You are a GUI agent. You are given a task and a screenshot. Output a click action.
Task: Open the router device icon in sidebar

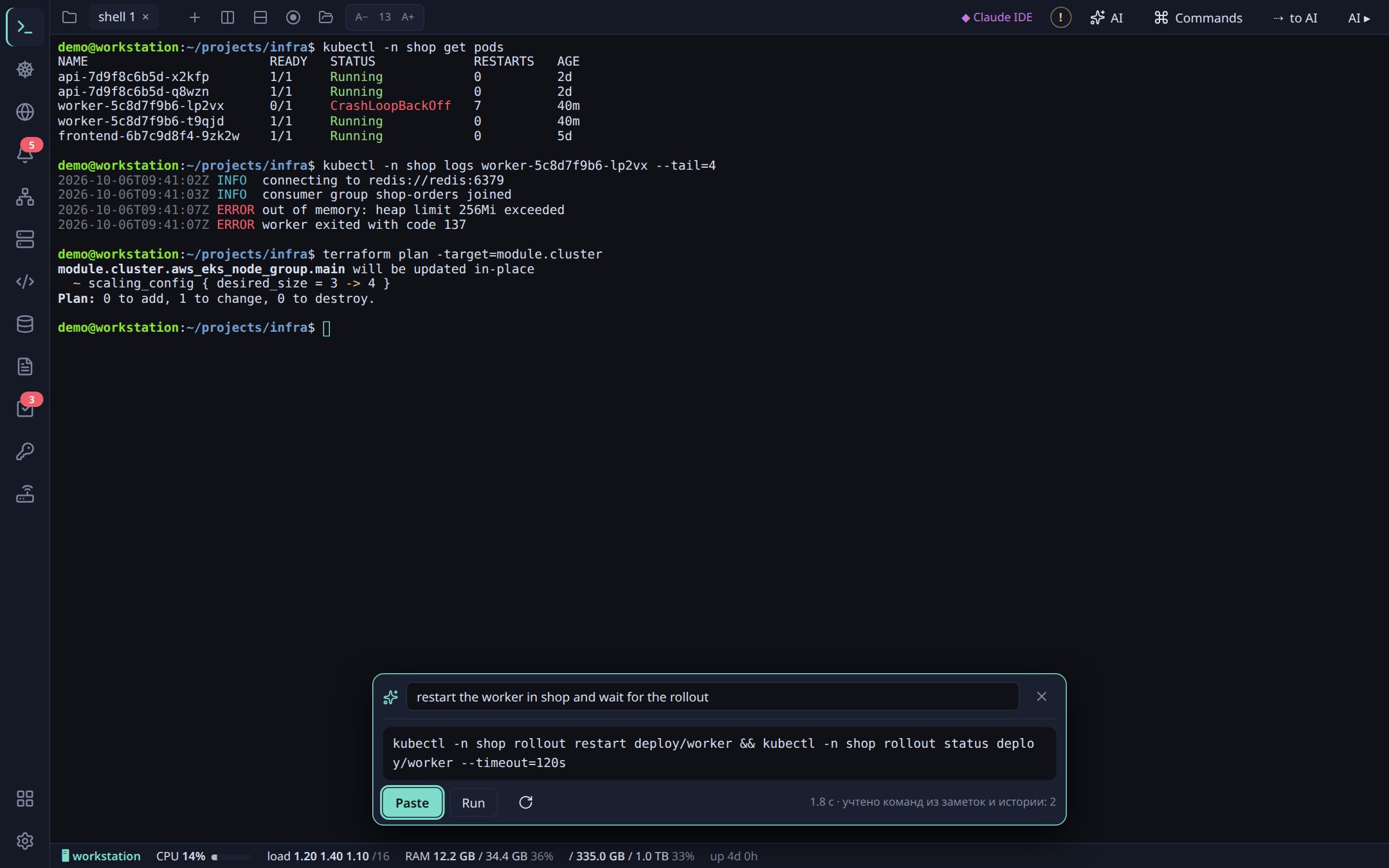point(25,494)
